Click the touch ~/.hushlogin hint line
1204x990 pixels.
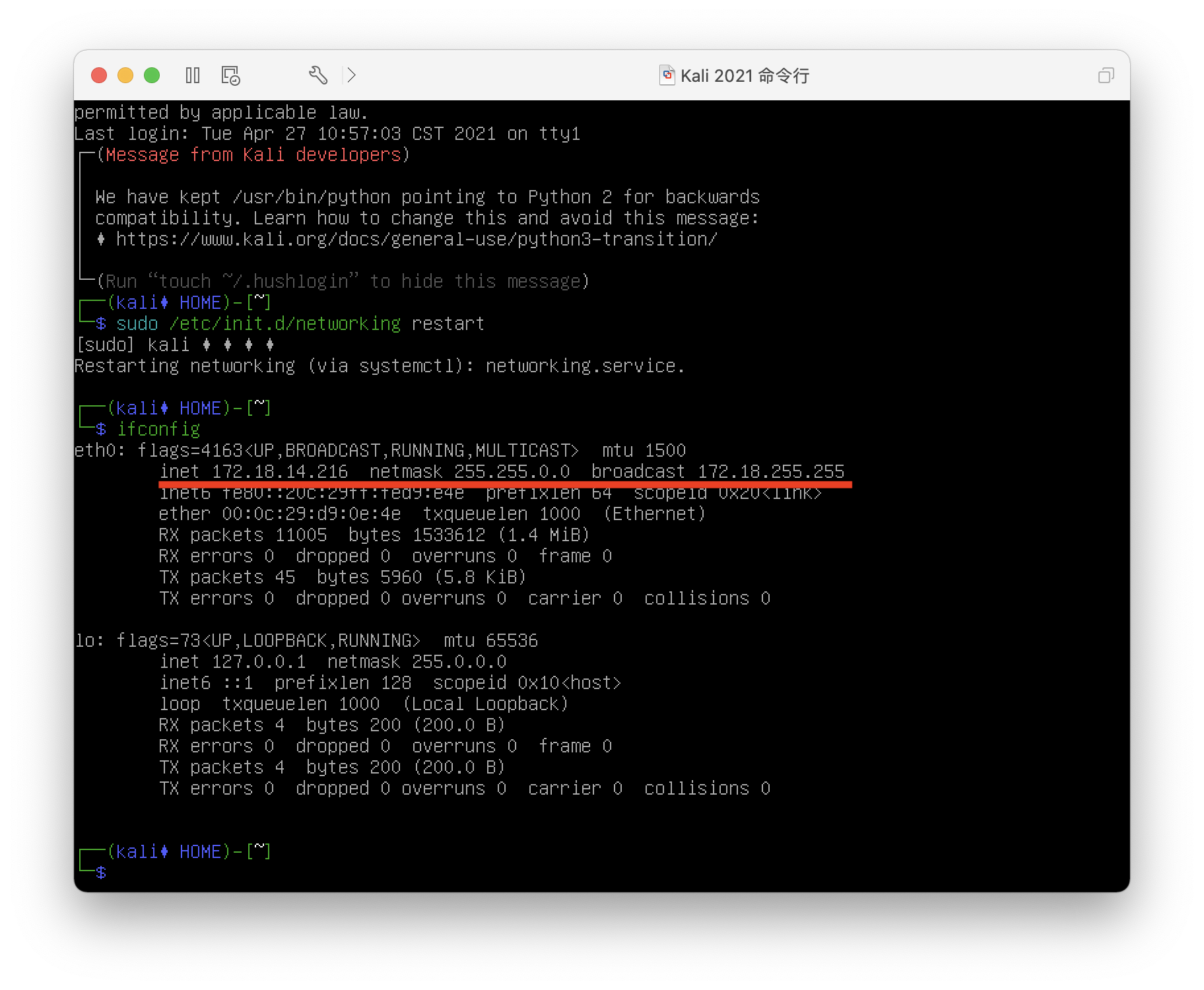click(343, 281)
